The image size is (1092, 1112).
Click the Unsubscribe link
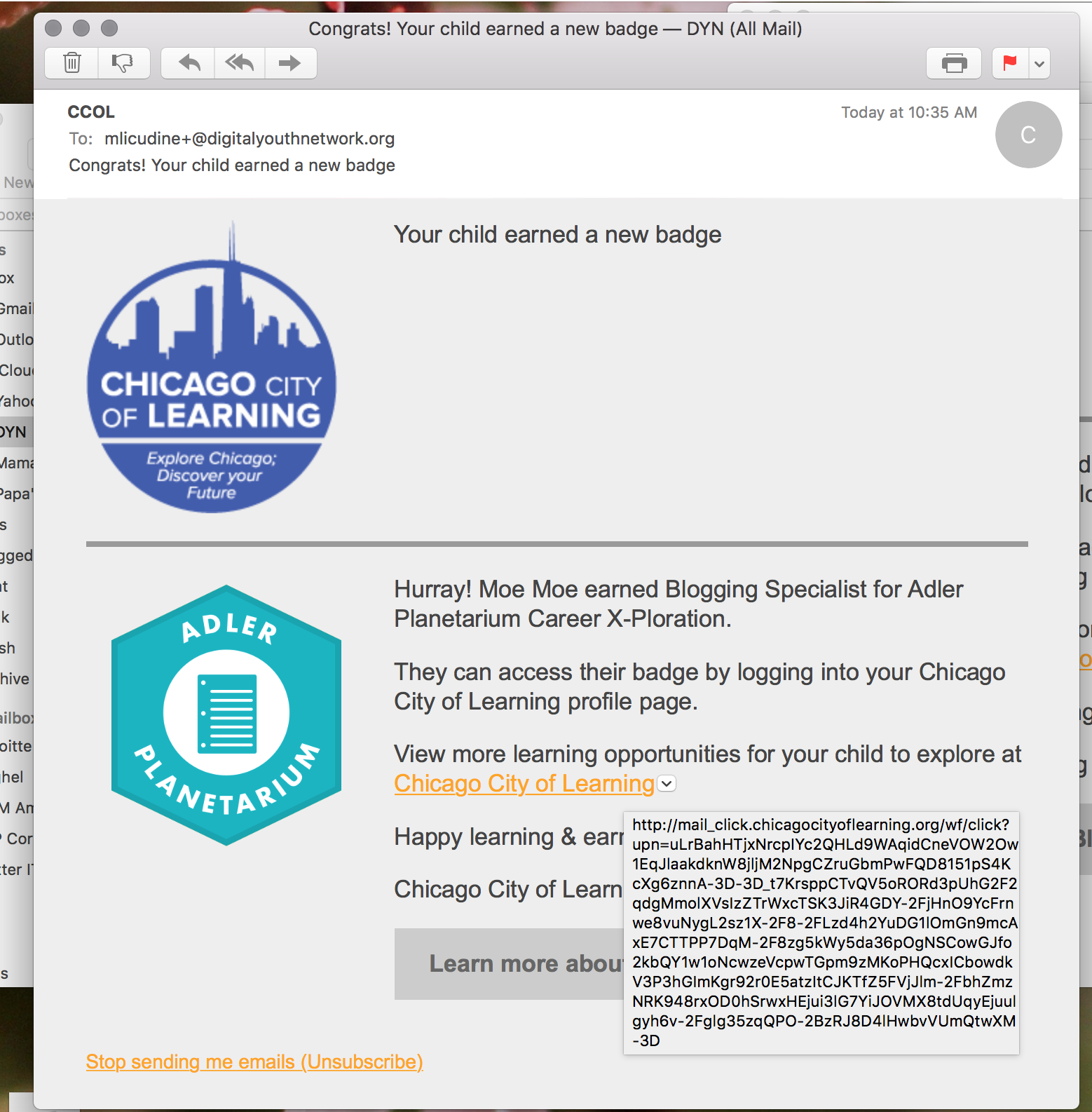254,1062
